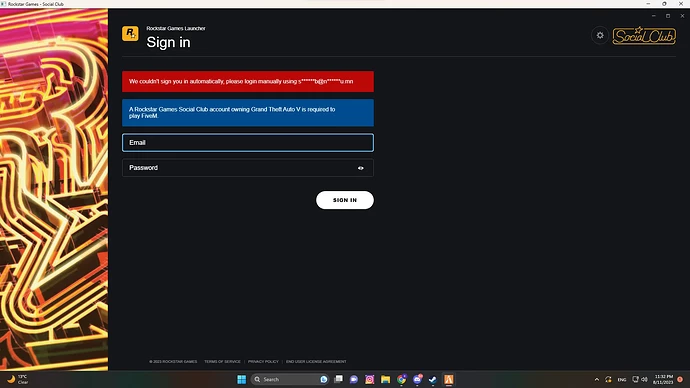Click the Windows Start button
The height and width of the screenshot is (388, 690).
tap(242, 379)
